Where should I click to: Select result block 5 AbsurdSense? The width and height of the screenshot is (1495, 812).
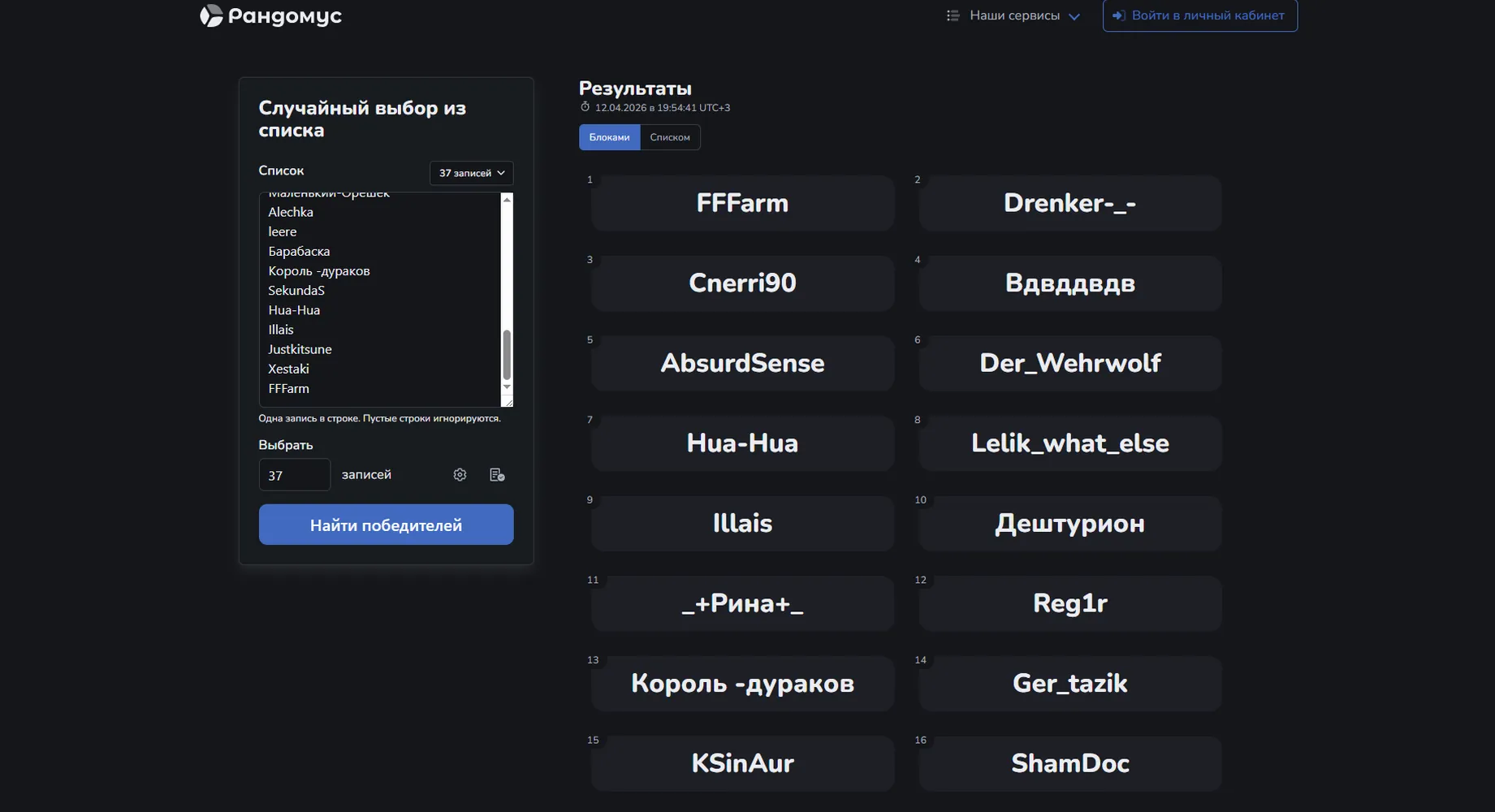(x=742, y=363)
